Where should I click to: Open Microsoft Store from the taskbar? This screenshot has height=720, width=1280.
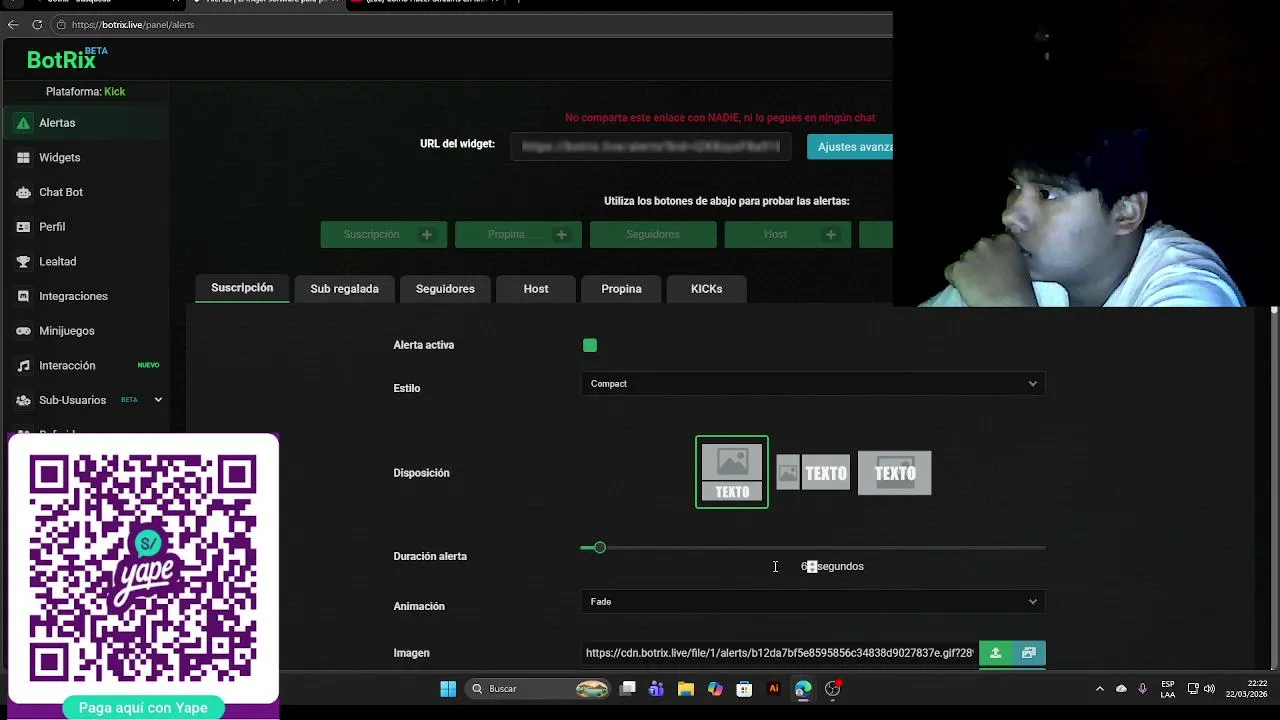click(743, 688)
